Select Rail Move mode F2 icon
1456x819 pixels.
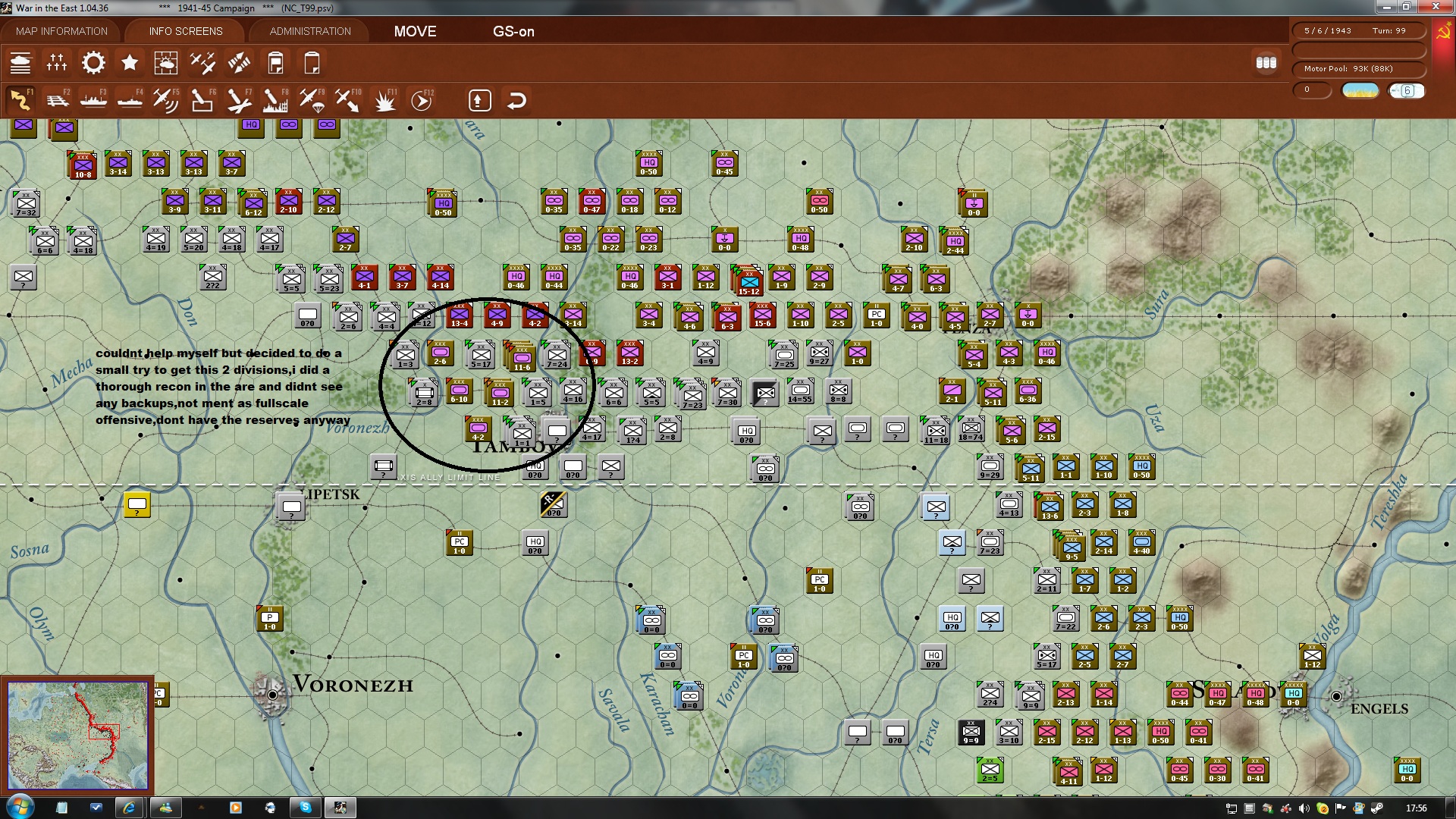pos(57,100)
